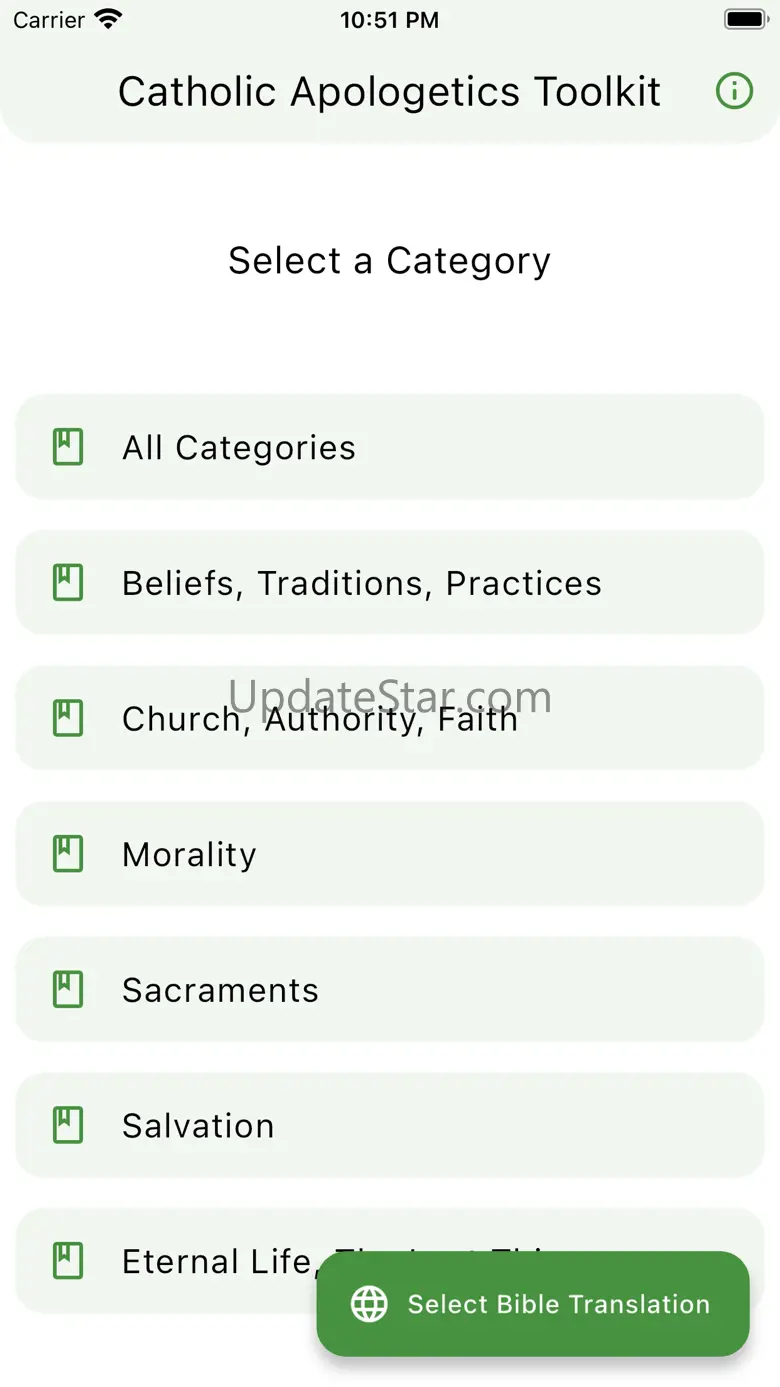Tap the bookmark icon next to Sacraments
The width and height of the screenshot is (780, 1387).
pos(68,990)
